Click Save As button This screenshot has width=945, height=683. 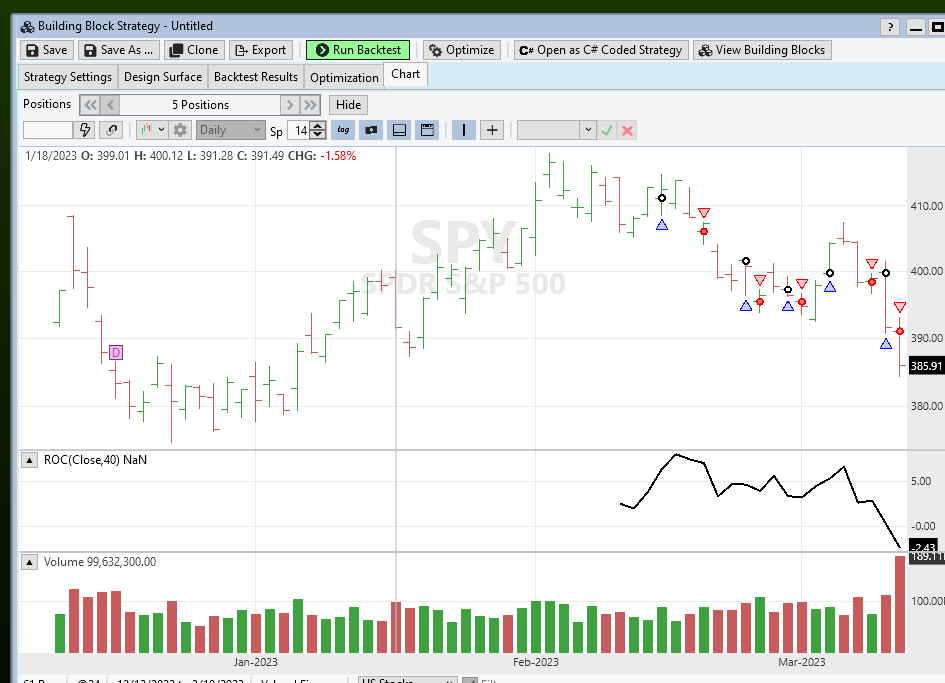pos(119,50)
